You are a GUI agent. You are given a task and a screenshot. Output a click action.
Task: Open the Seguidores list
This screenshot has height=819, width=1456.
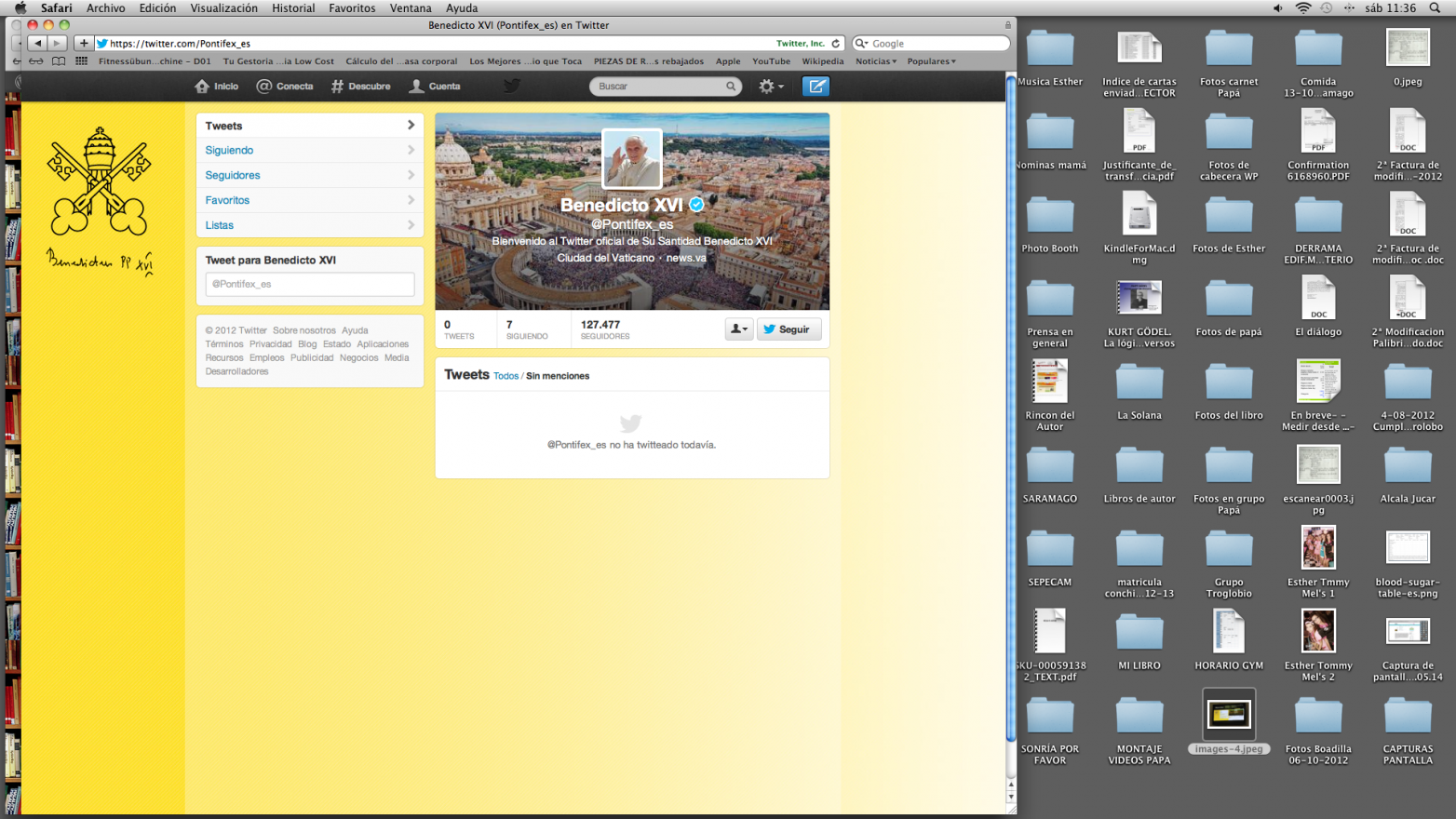(310, 175)
